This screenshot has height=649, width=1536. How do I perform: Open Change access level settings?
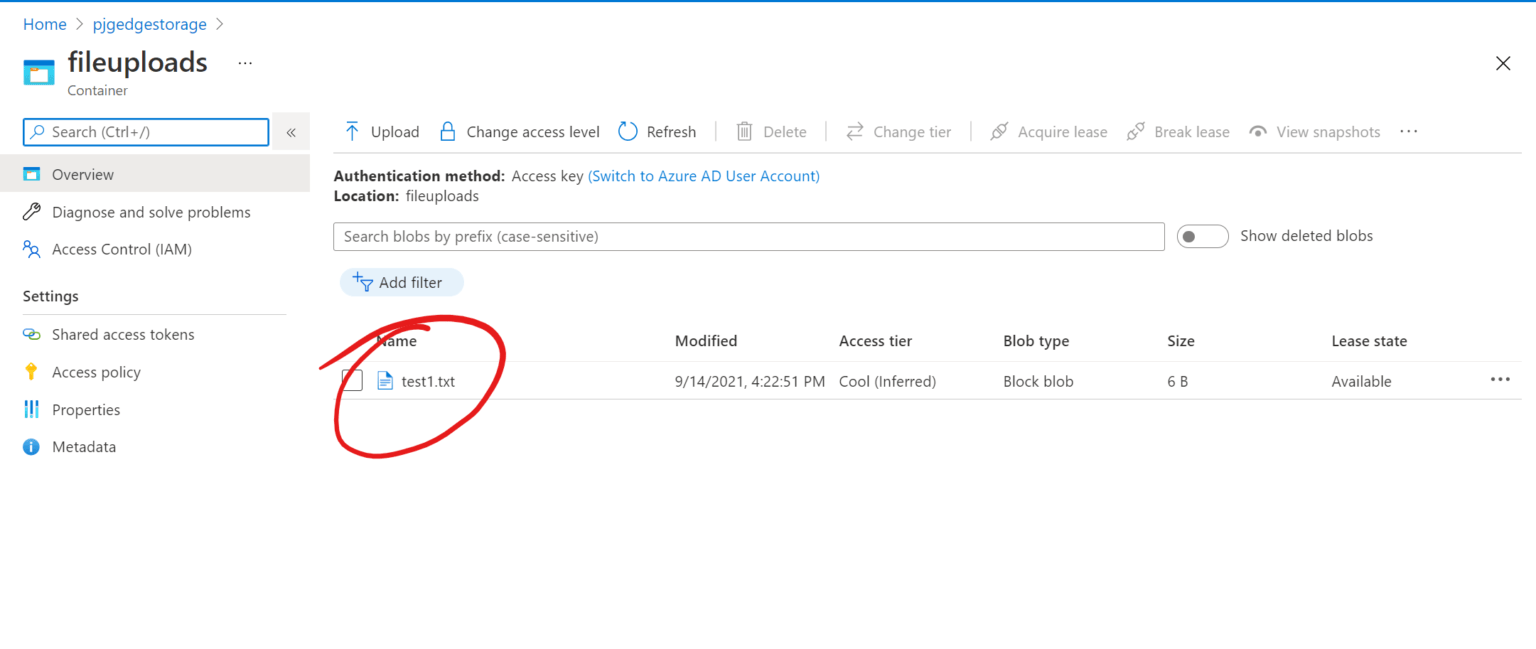coord(518,131)
